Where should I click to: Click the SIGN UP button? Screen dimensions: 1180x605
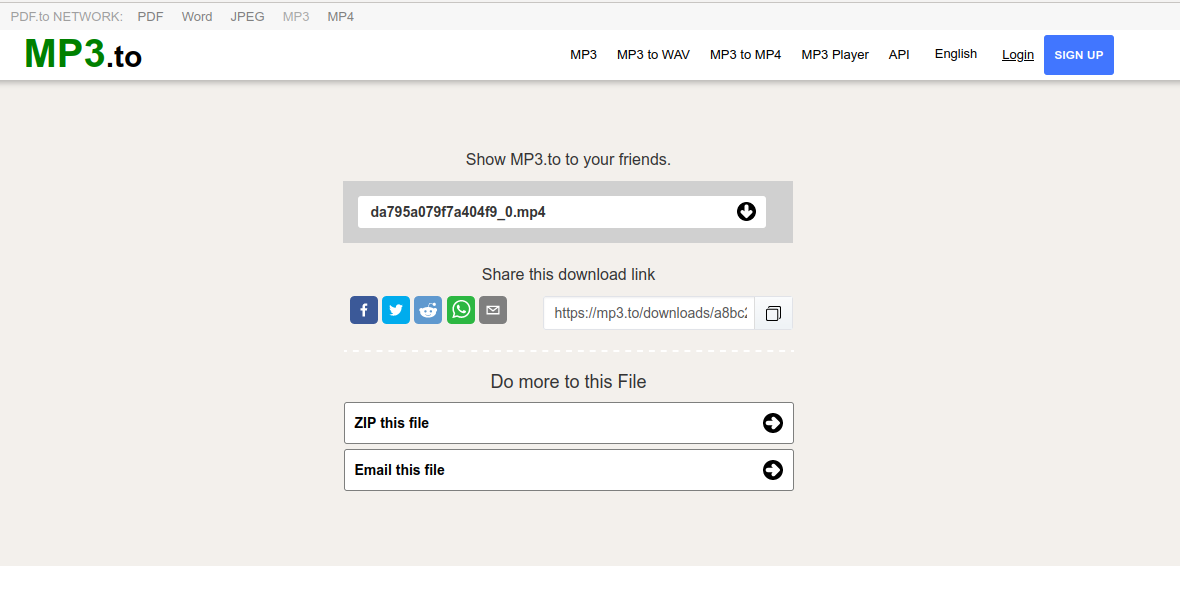[1078, 55]
